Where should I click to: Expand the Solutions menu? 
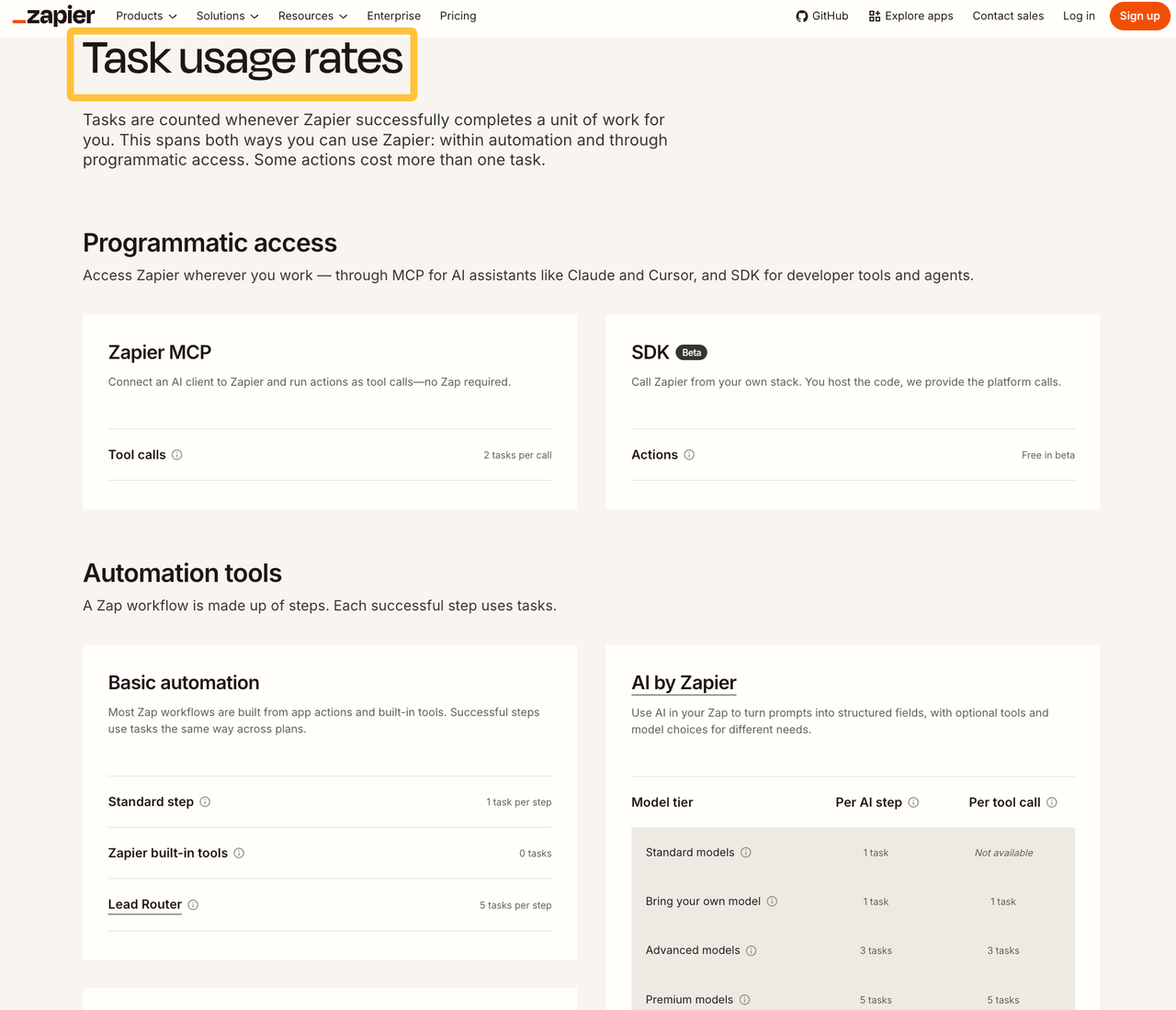click(228, 16)
